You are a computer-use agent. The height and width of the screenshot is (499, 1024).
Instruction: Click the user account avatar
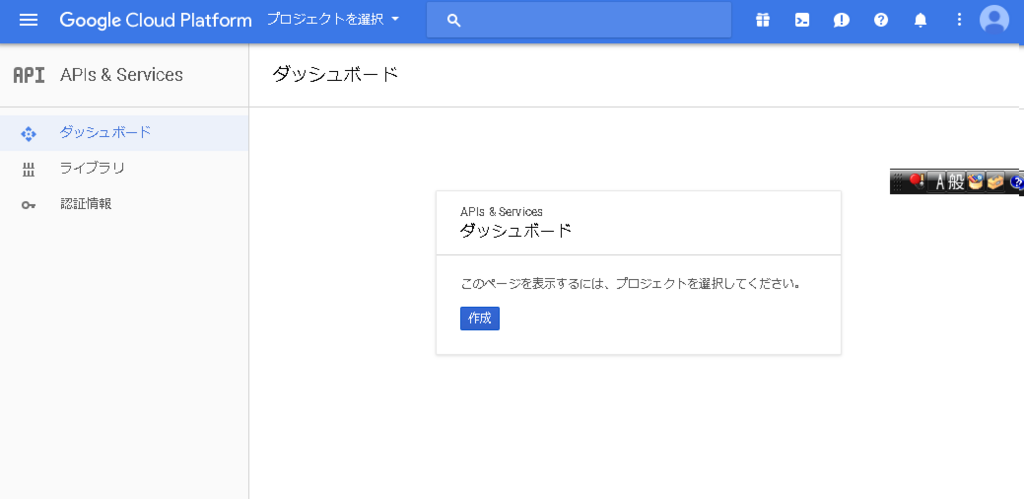pyautogui.click(x=994, y=20)
